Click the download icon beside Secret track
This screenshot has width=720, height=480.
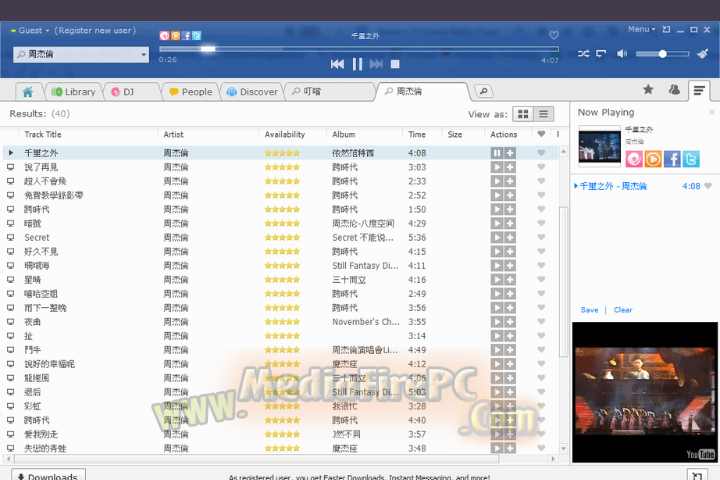click(x=10, y=237)
